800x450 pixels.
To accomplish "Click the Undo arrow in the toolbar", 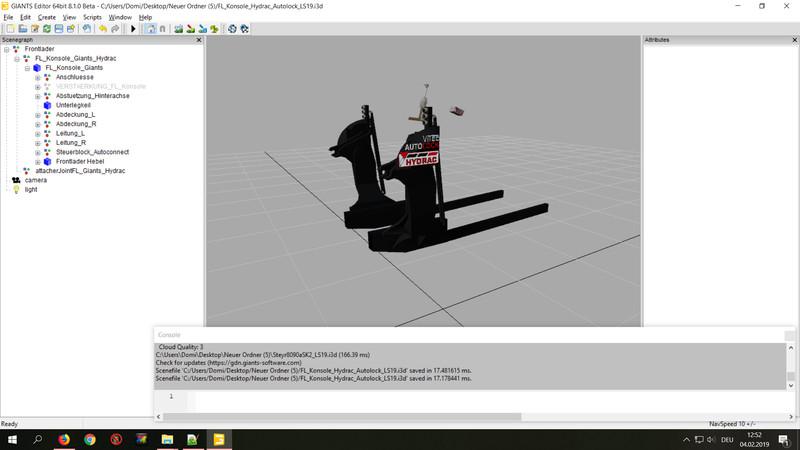I will pyautogui.click(x=101, y=29).
